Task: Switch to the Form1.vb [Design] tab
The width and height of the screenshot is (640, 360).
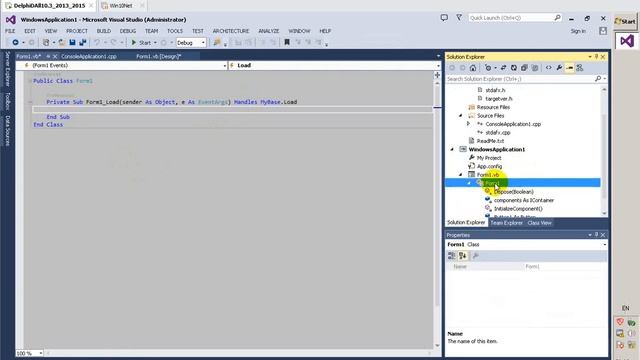Action: [x=159, y=56]
